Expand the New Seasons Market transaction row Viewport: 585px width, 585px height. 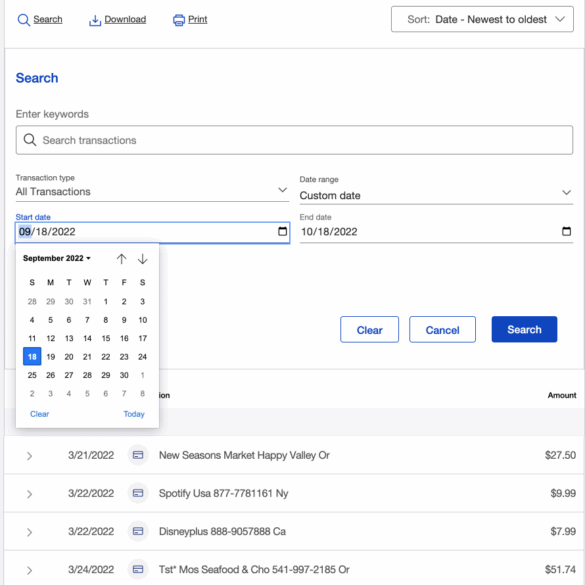tap(29, 456)
